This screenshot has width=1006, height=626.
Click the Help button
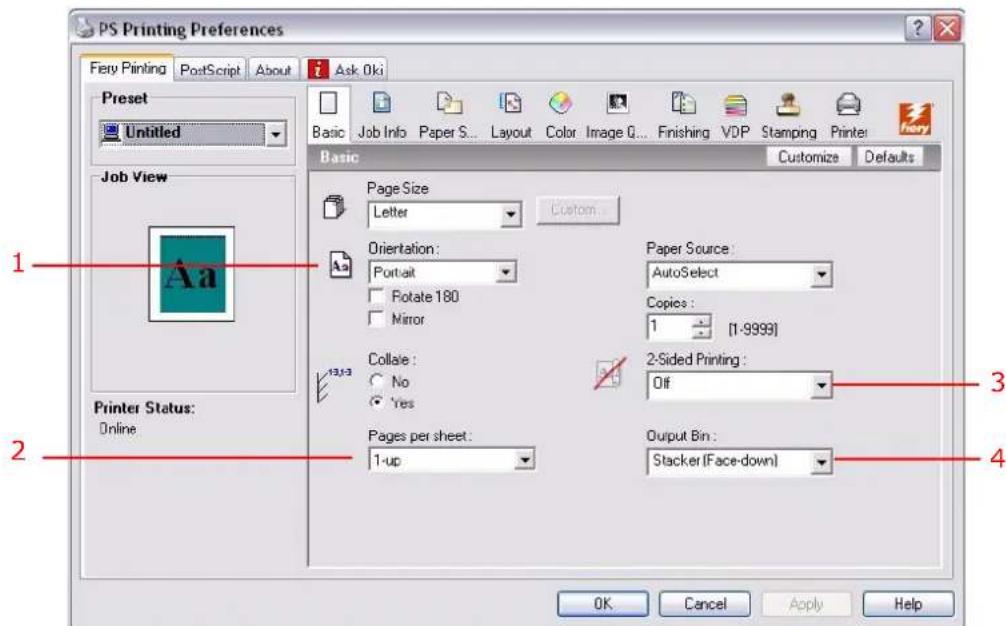pyautogui.click(x=908, y=604)
